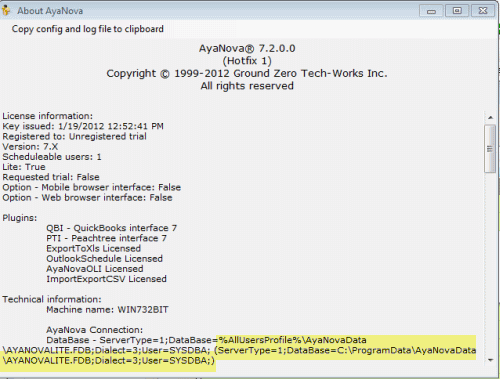Close the About AyaNova window
This screenshot has height=379, width=500.
483,11
